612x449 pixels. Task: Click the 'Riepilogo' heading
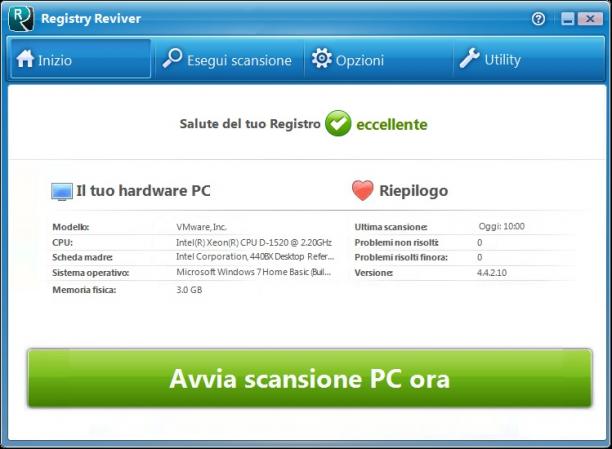414,191
